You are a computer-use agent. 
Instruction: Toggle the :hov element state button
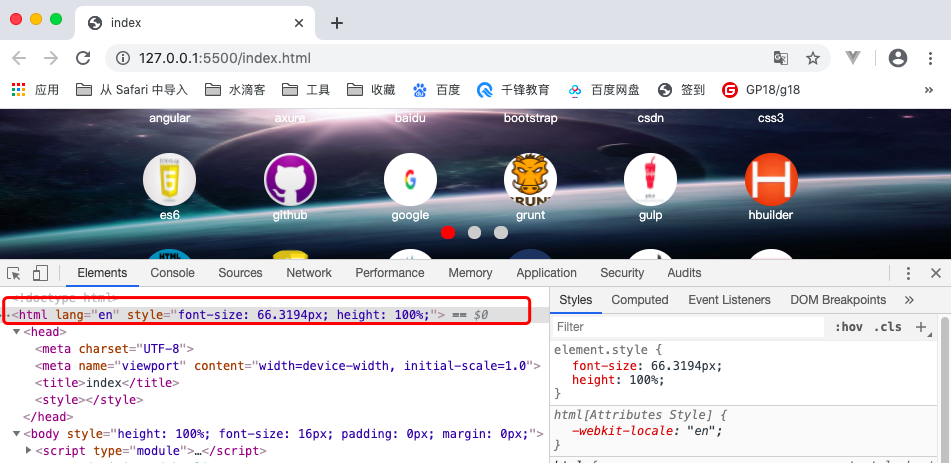(x=849, y=327)
